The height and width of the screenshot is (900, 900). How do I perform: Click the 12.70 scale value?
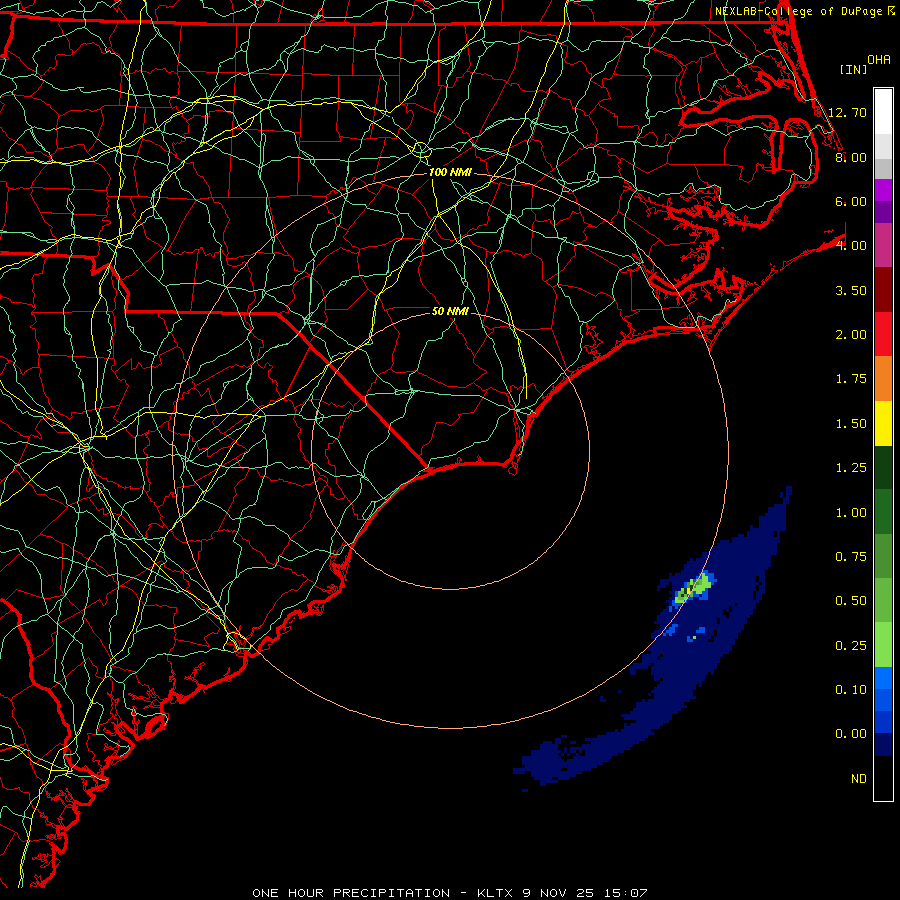point(847,112)
